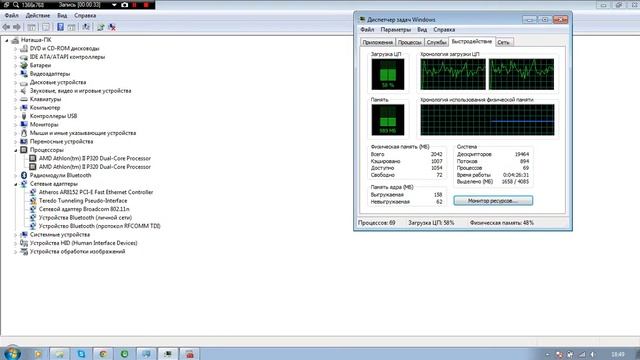This screenshot has height=360, width=640.
Task: Click the blue Help icon in toolbar
Action: 60,27
